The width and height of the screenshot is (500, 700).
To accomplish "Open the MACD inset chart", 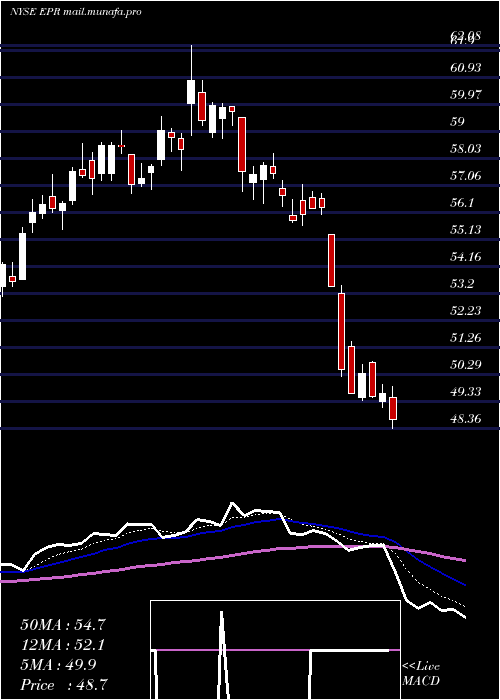I will (x=275, y=650).
